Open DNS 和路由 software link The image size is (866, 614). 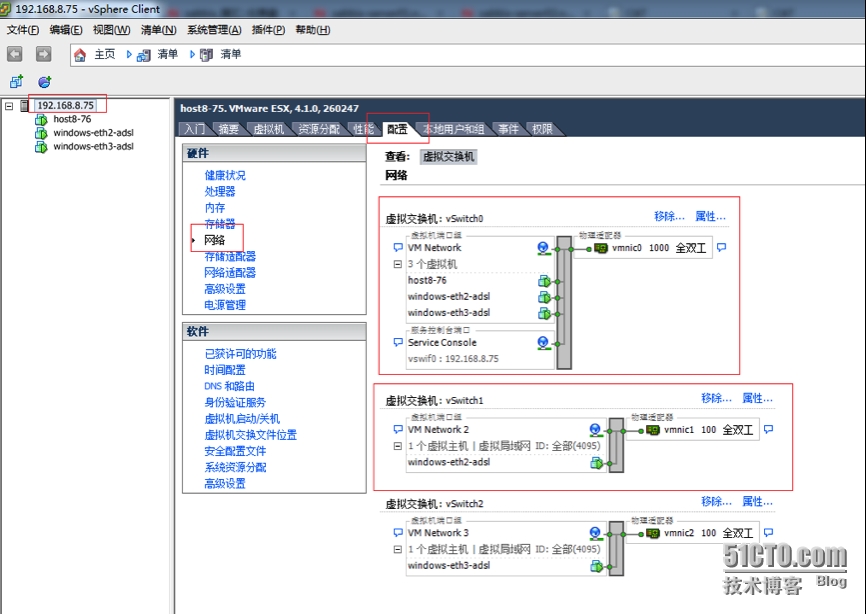(229, 387)
